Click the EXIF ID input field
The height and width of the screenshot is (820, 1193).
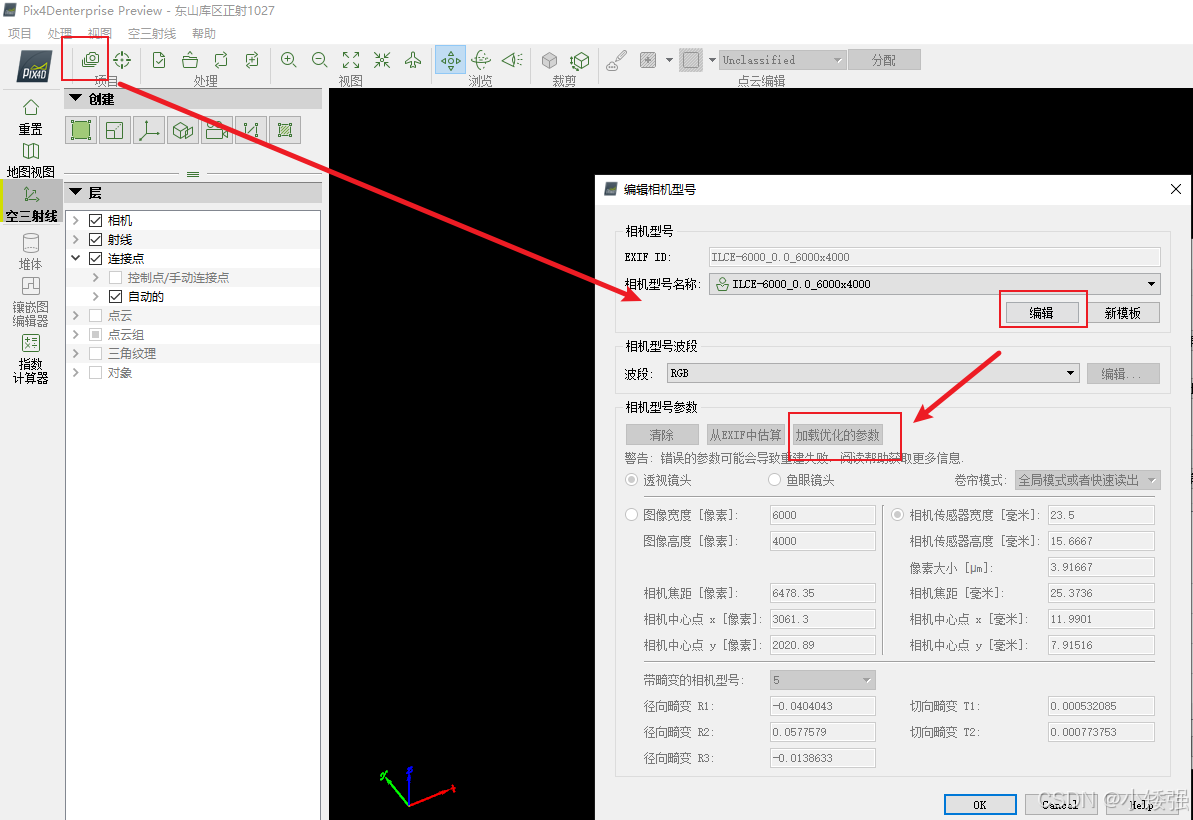(x=934, y=257)
